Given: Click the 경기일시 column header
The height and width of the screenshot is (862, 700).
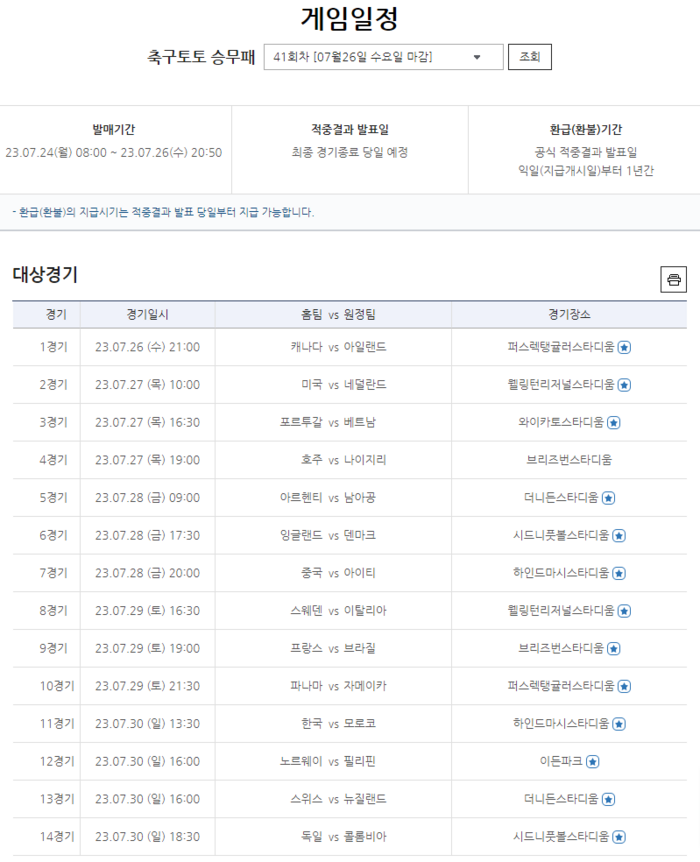Looking at the screenshot, I should tap(147, 314).
